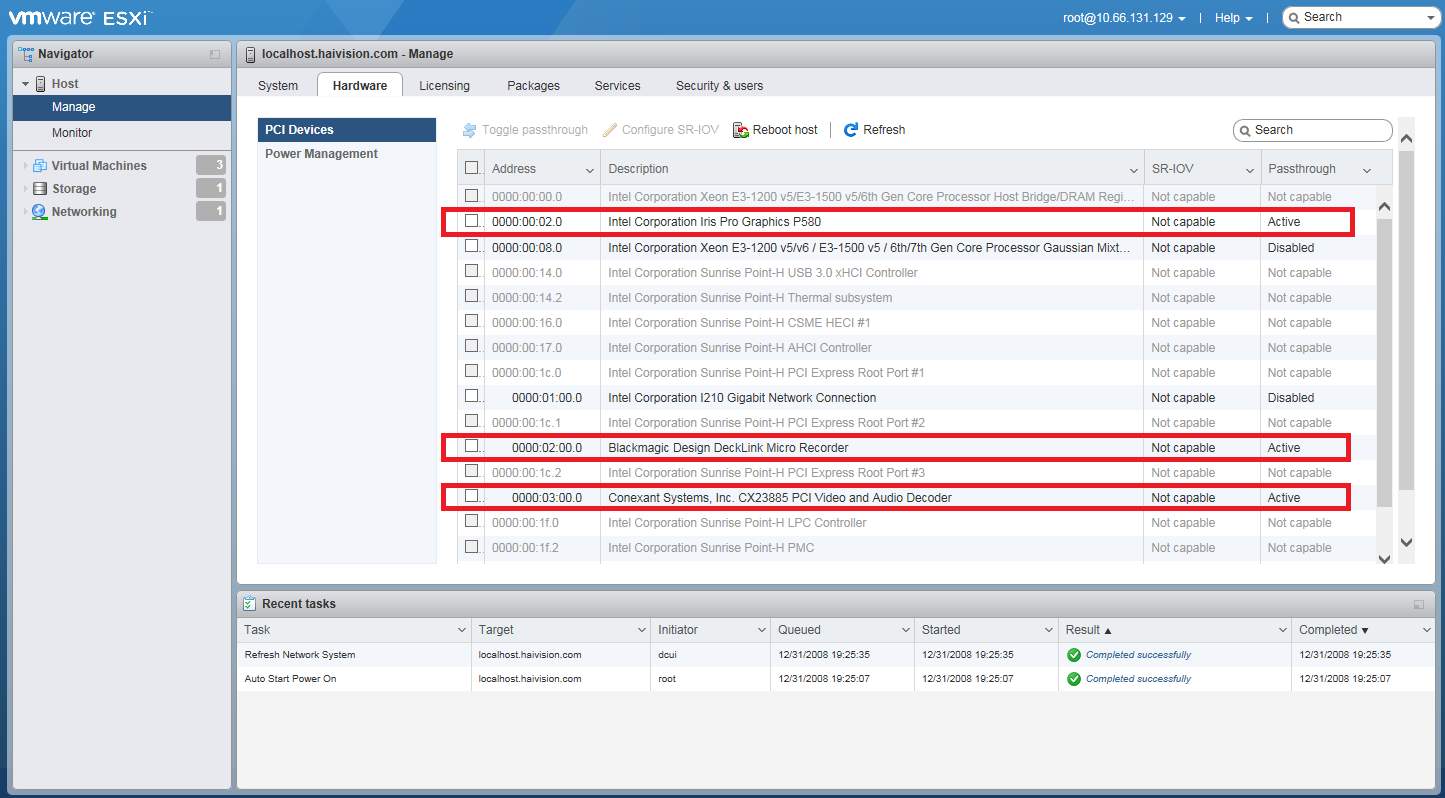Viewport: 1445px width, 798px height.
Task: Check the Iris Pro Graphics P580 checkbox
Action: point(472,221)
